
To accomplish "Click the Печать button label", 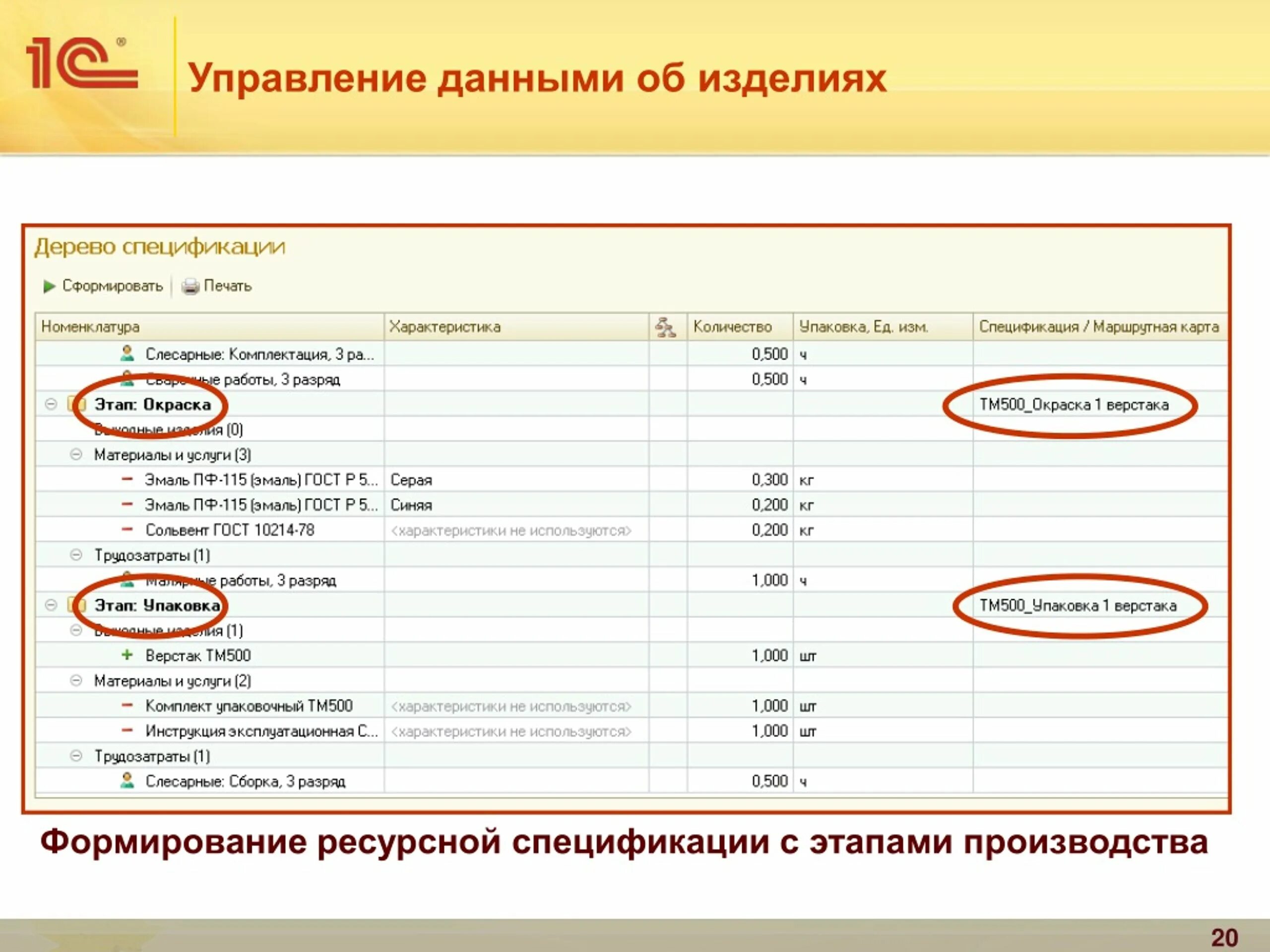I will click(228, 286).
